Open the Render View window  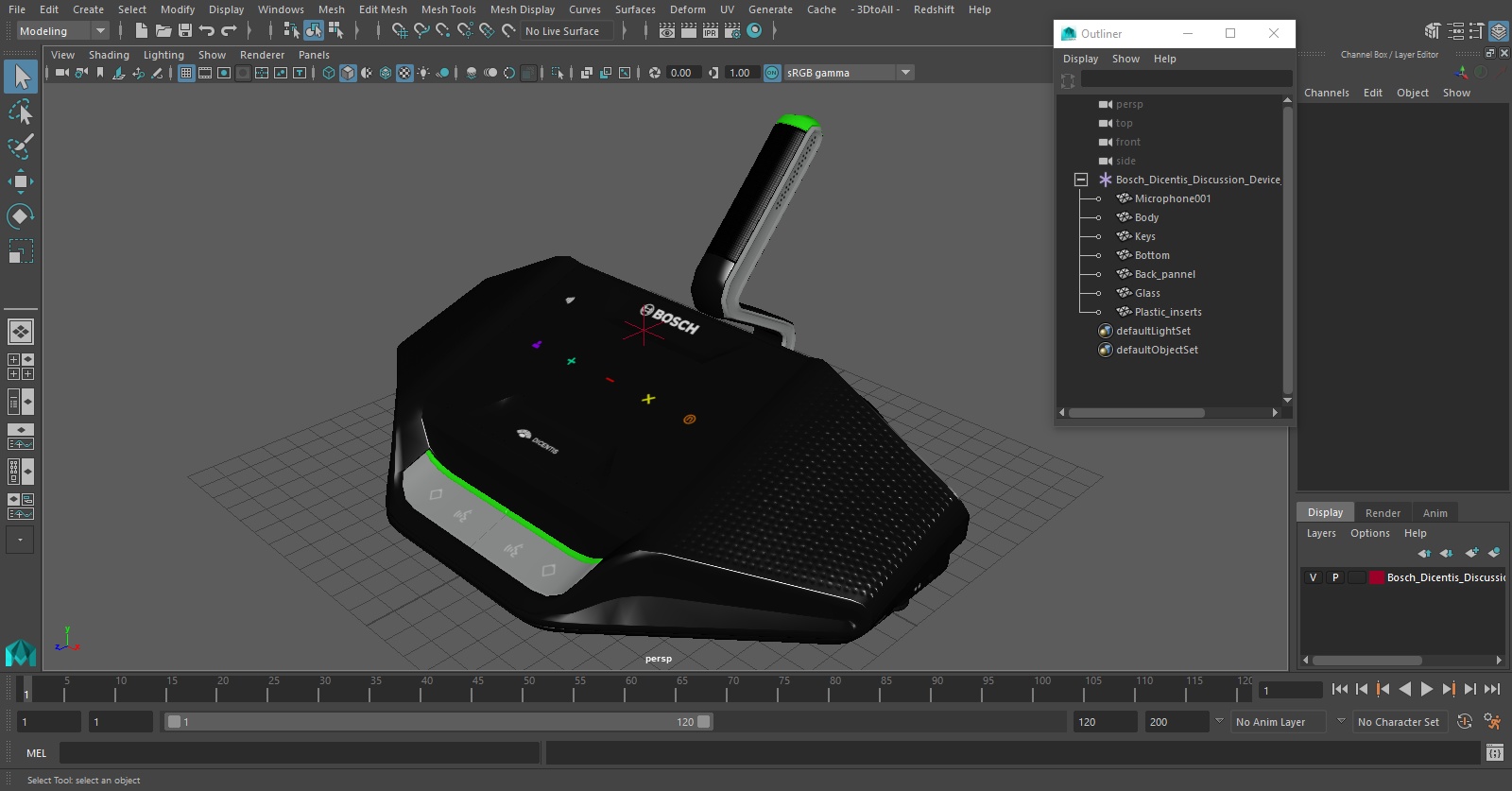[x=667, y=31]
